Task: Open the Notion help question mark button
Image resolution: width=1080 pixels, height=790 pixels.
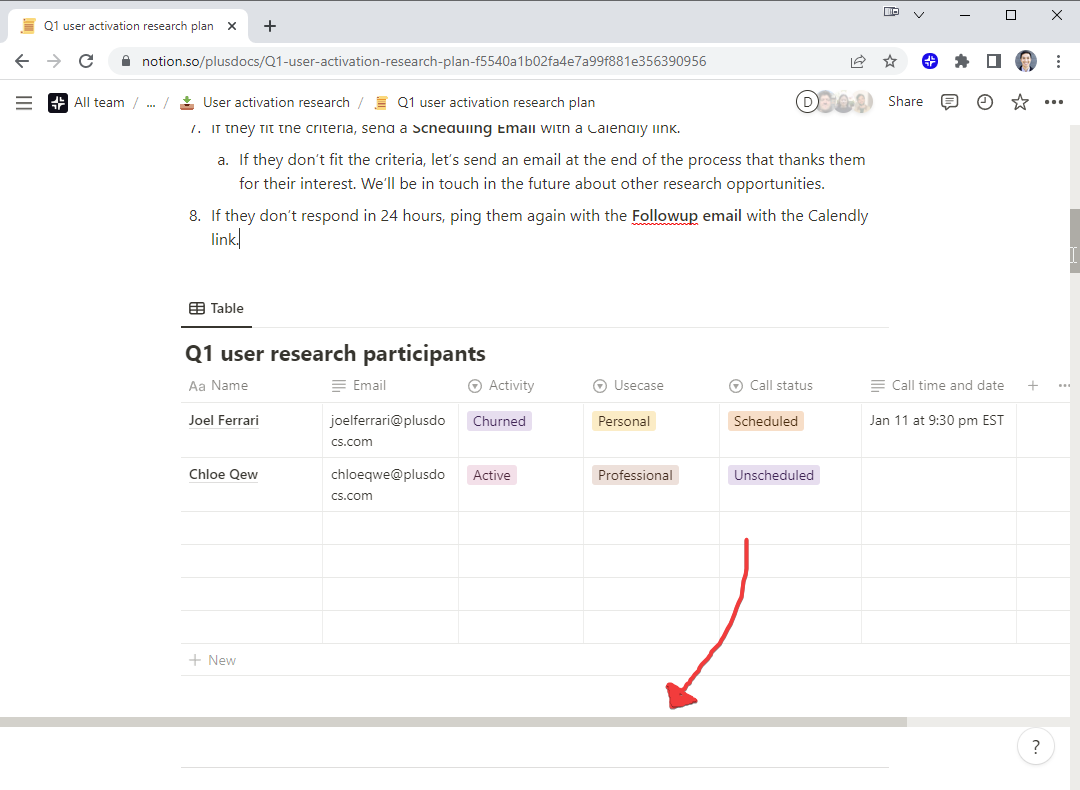Action: click(1035, 746)
